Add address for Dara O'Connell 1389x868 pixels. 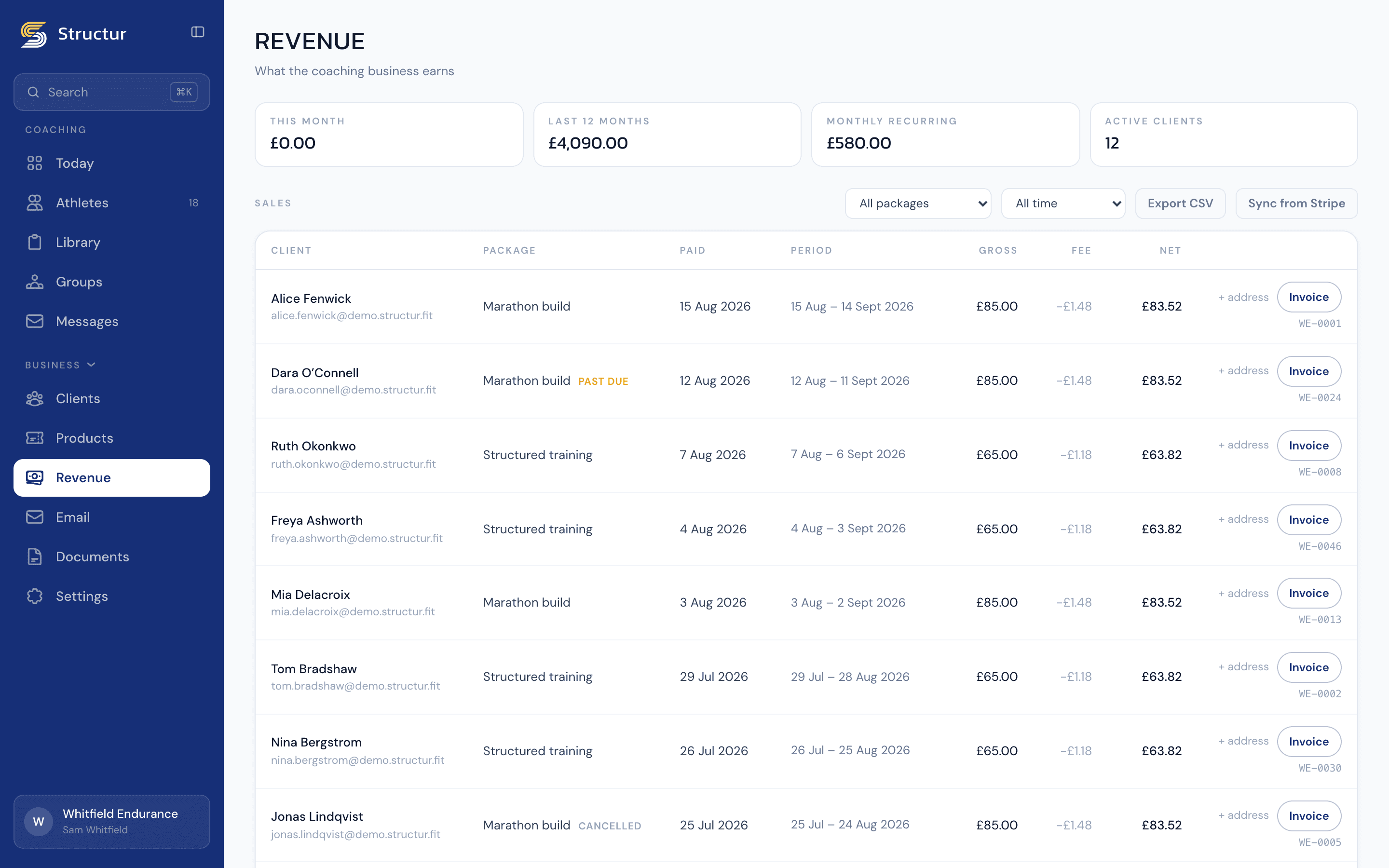1243,371
